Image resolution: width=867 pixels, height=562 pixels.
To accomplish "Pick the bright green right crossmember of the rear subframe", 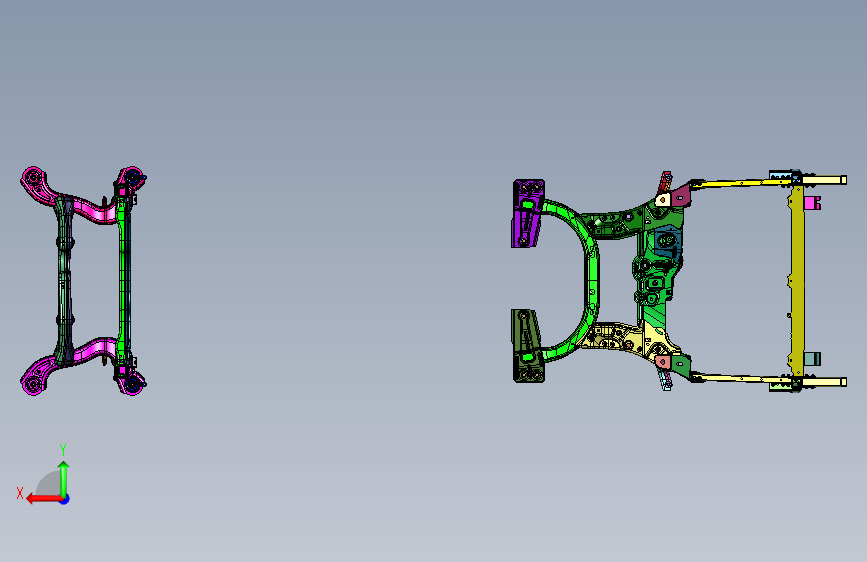I will point(124,279).
